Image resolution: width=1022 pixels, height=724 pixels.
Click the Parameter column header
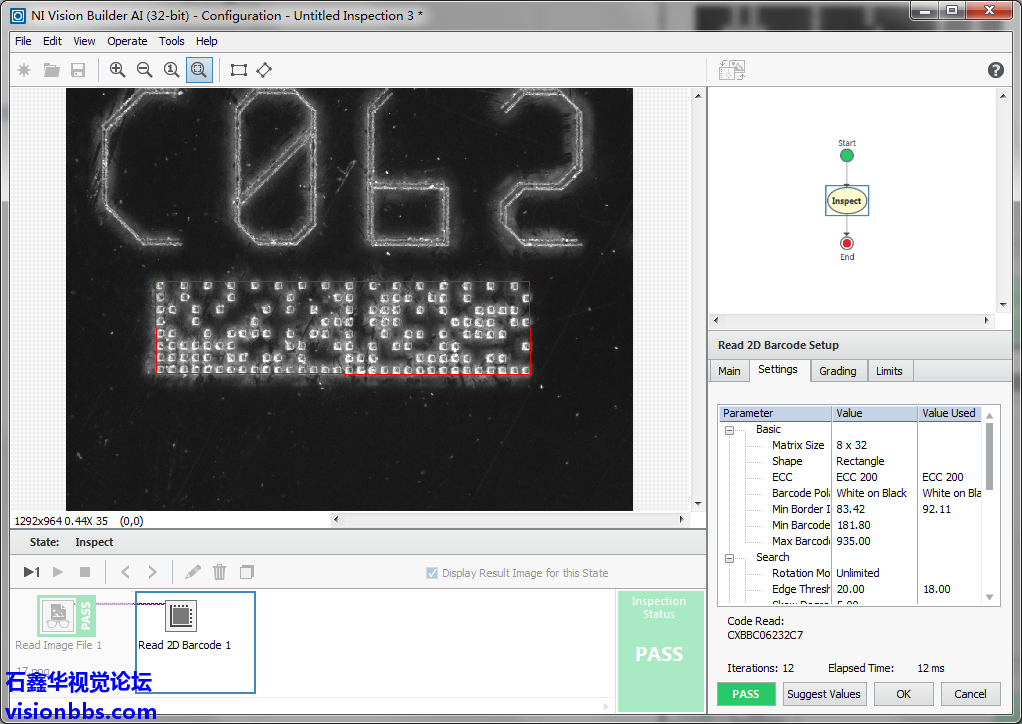[x=775, y=413]
